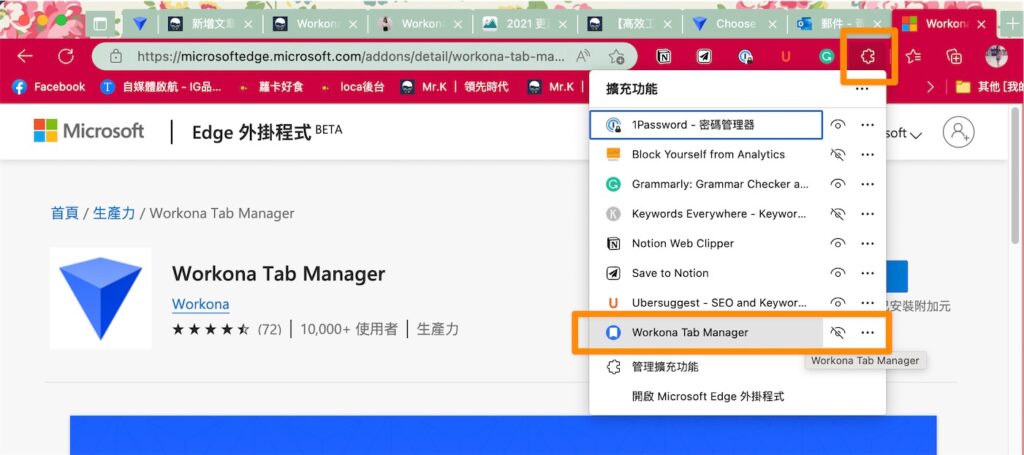The height and width of the screenshot is (455, 1024).
Task: Open the 其他 bookmarks folder
Action: 988,87
